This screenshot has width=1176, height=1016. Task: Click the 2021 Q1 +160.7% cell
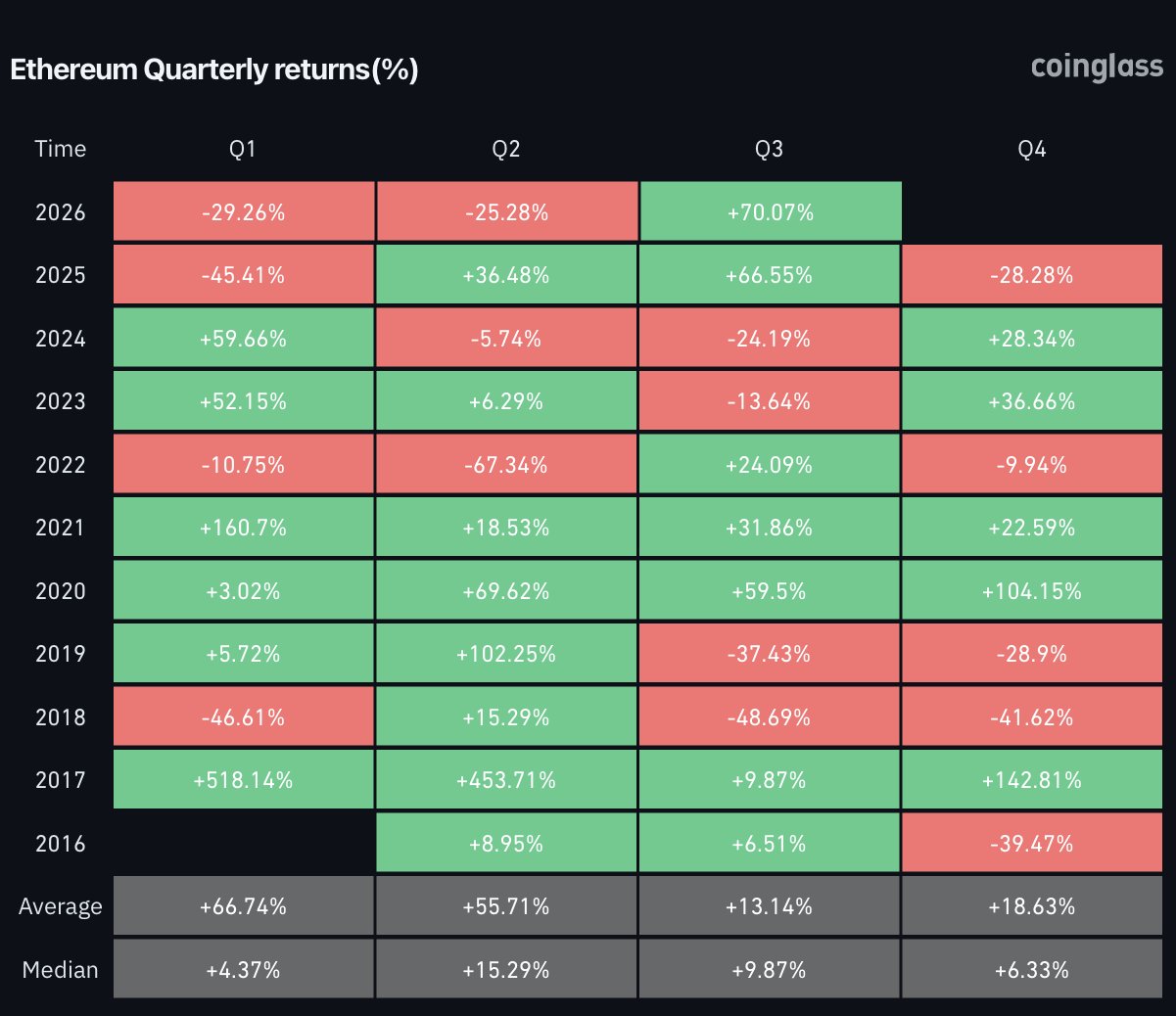244,528
